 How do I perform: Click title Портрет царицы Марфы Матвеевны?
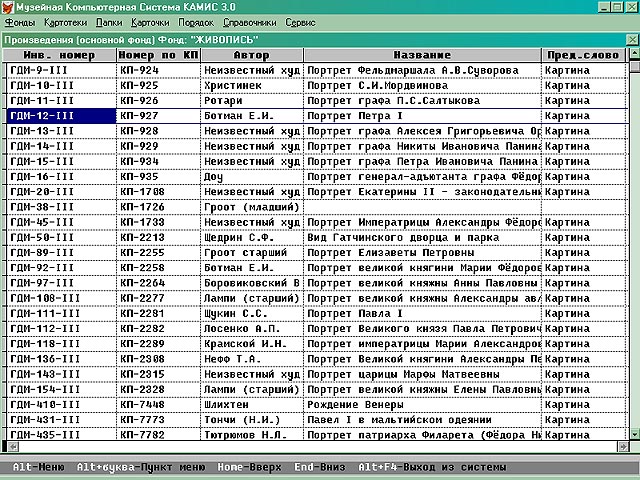(403, 374)
